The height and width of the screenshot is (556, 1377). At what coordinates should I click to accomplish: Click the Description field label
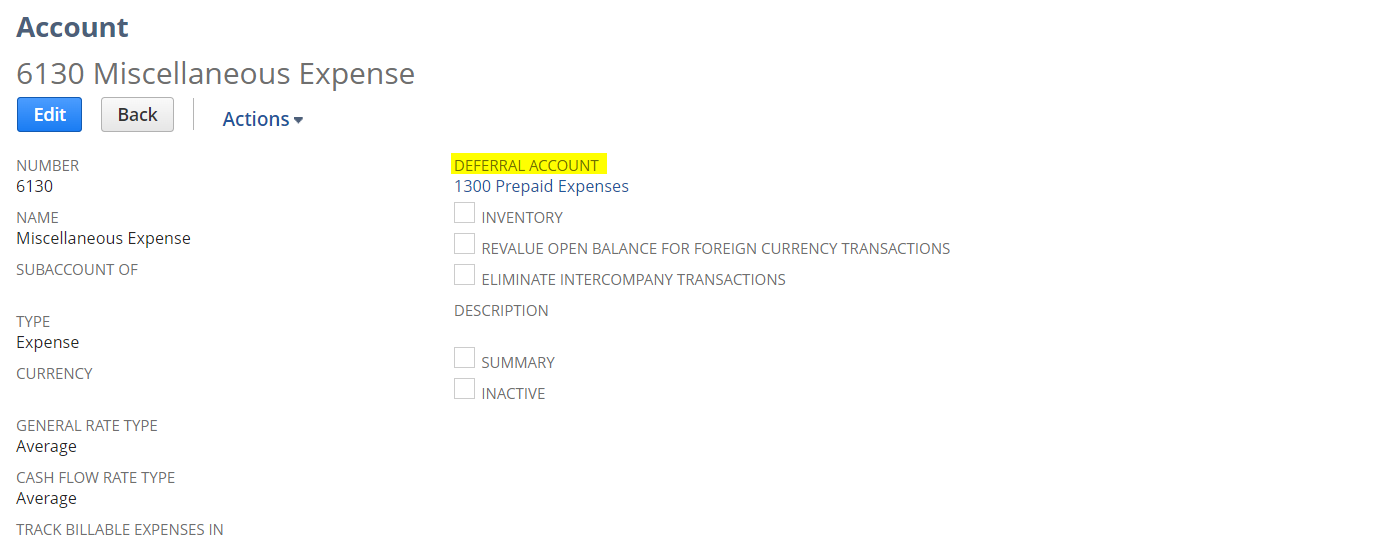pyautogui.click(x=501, y=310)
